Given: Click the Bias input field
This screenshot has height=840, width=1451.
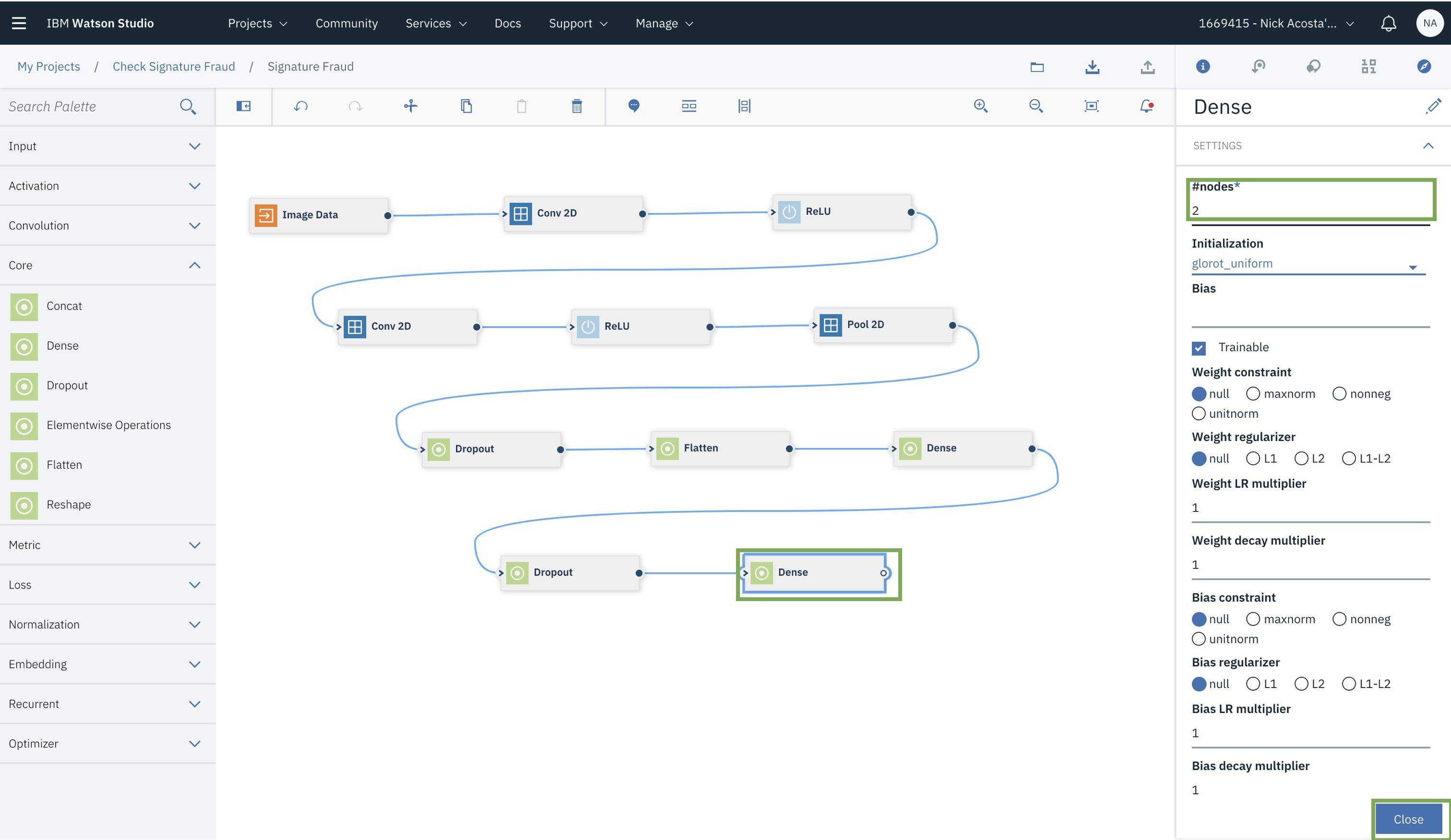Looking at the screenshot, I should [x=1310, y=313].
